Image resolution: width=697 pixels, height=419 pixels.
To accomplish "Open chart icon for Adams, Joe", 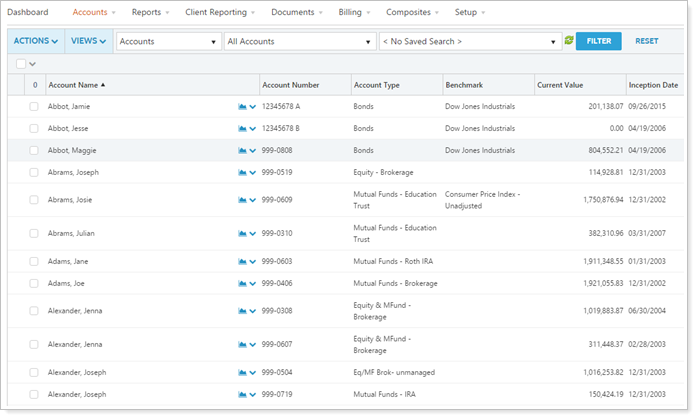I will click(242, 284).
